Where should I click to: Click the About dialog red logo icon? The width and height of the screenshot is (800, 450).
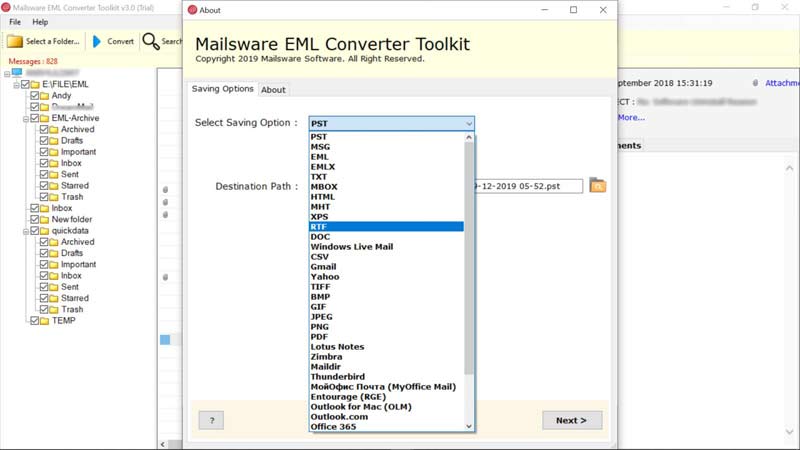pos(192,10)
